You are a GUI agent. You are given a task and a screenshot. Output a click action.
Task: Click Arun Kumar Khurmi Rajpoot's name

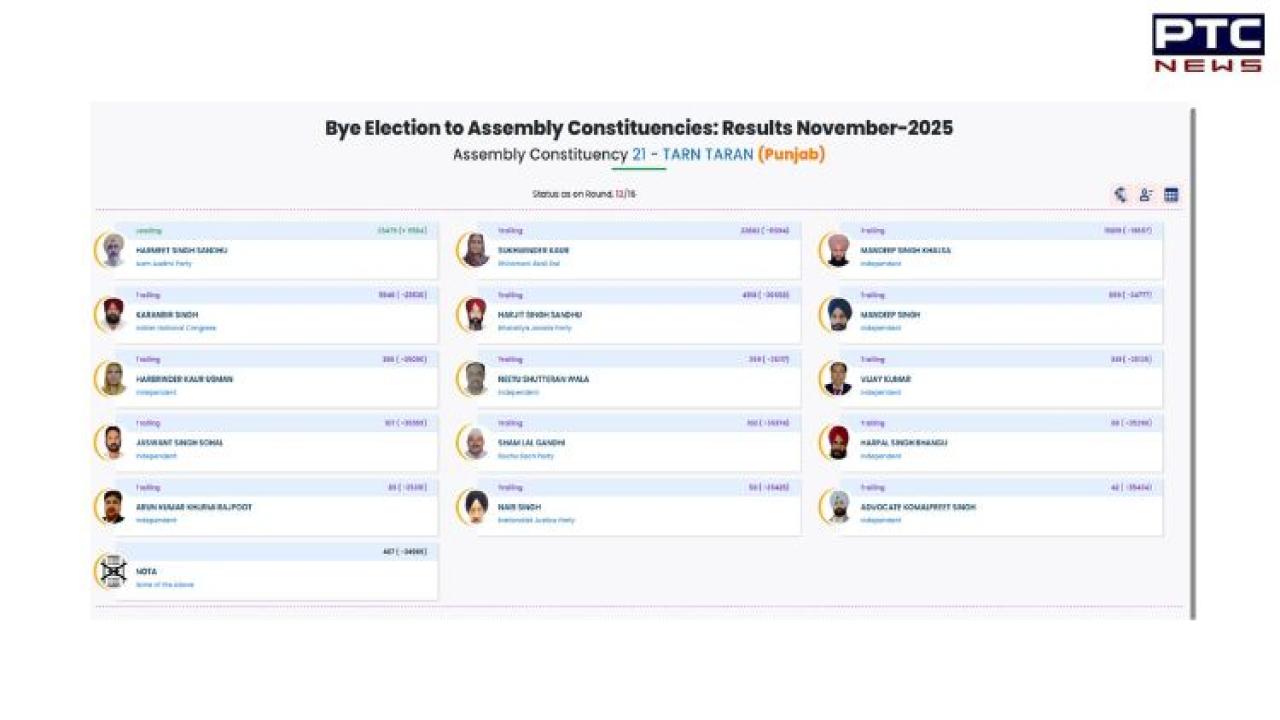tap(194, 507)
